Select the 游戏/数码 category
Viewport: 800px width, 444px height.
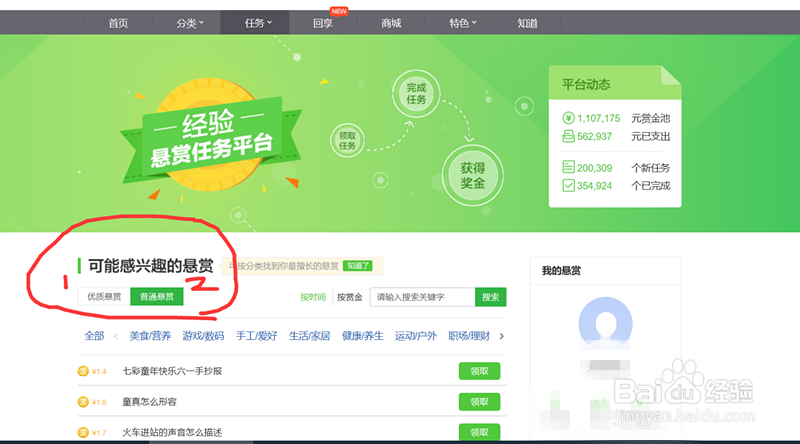(203, 336)
